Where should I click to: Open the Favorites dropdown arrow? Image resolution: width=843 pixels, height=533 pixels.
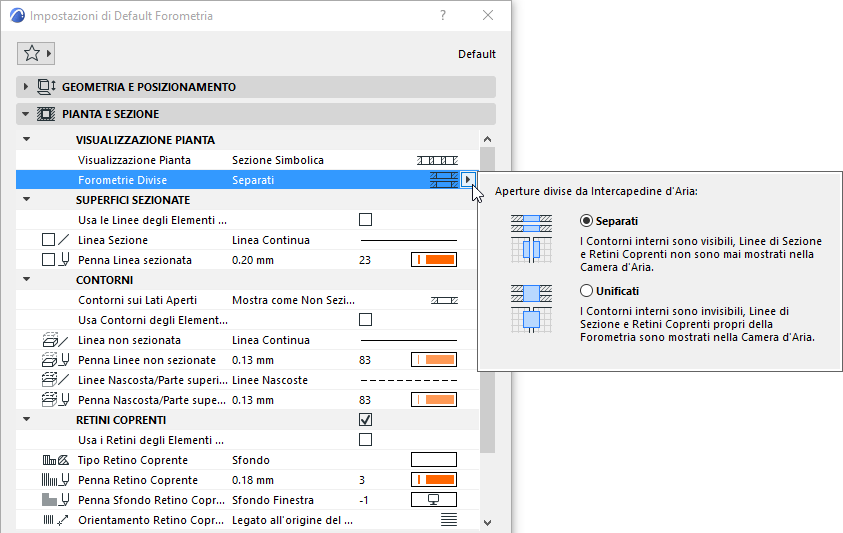(x=48, y=53)
